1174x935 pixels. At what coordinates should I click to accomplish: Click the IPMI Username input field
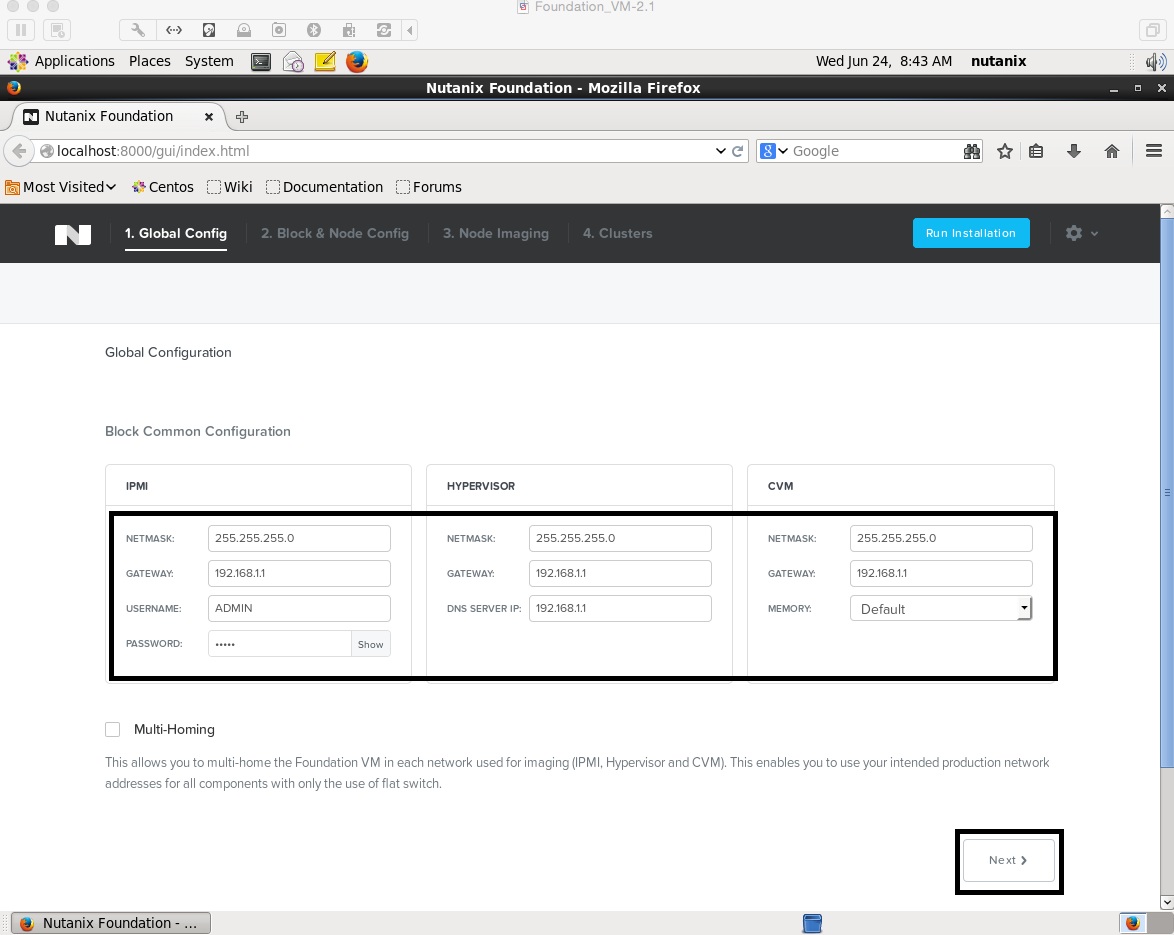(299, 608)
